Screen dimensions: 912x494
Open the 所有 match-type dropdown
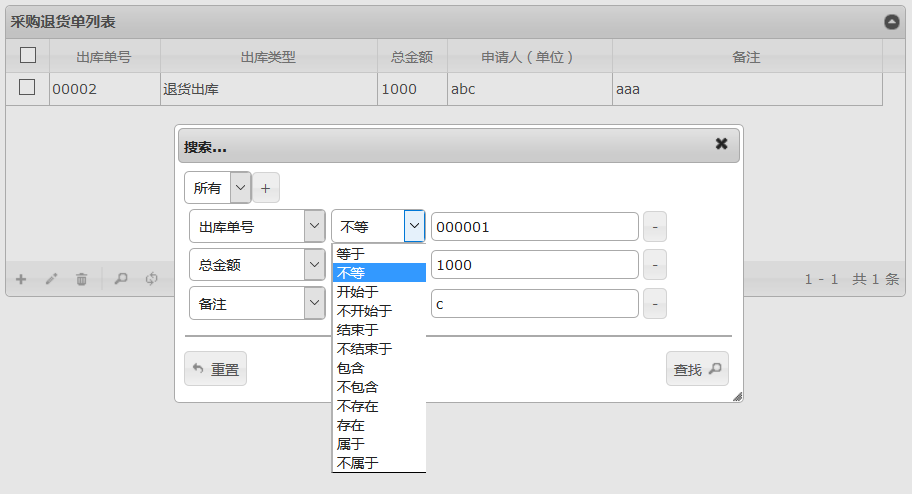(x=217, y=188)
